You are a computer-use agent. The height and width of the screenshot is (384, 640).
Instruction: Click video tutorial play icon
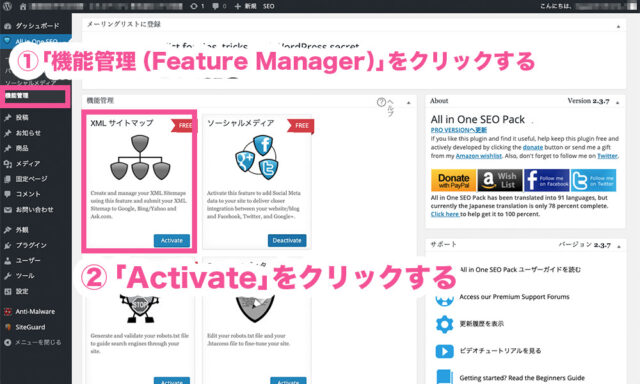click(444, 351)
